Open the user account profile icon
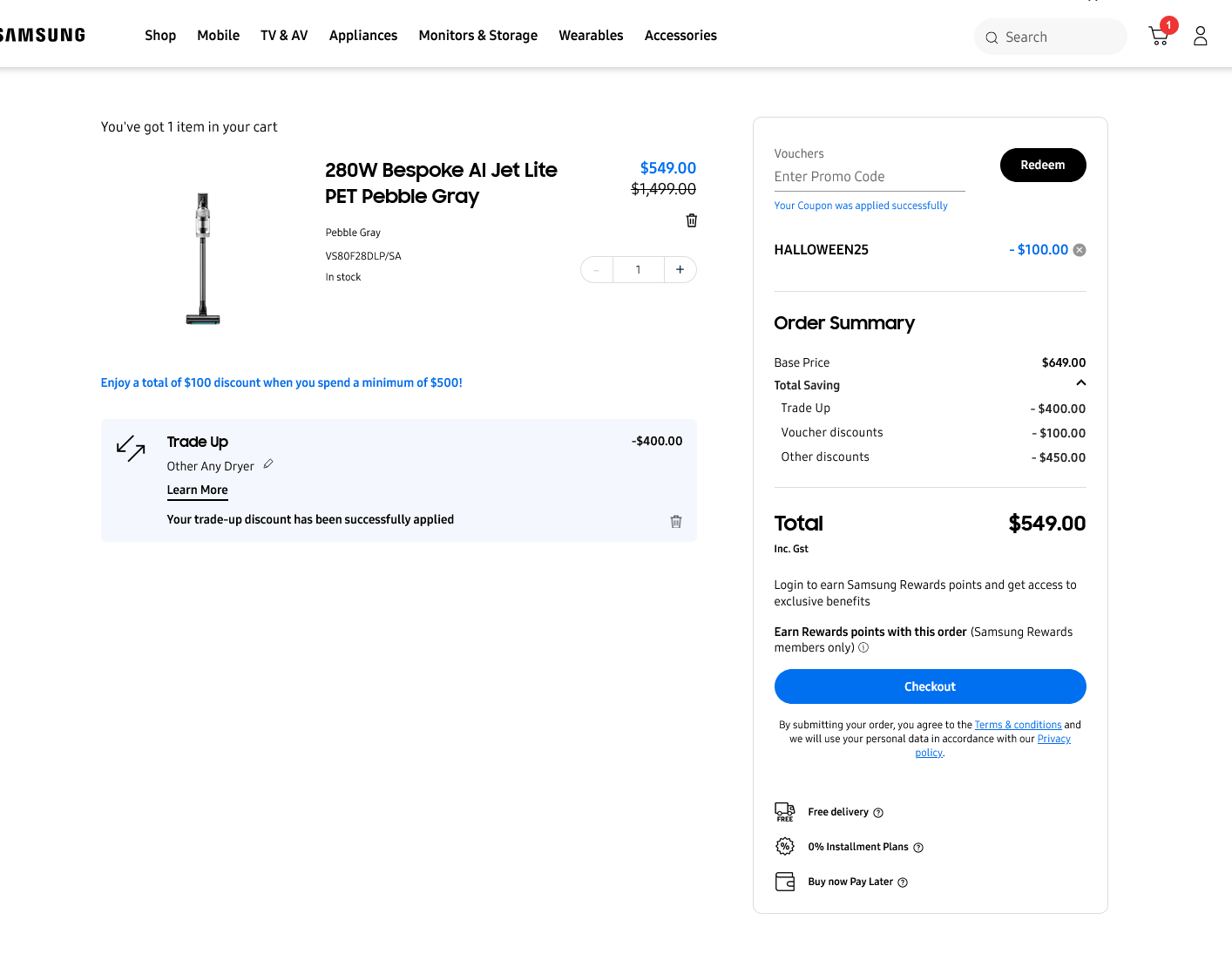Screen dimensions: 1232x967 tap(1200, 36)
